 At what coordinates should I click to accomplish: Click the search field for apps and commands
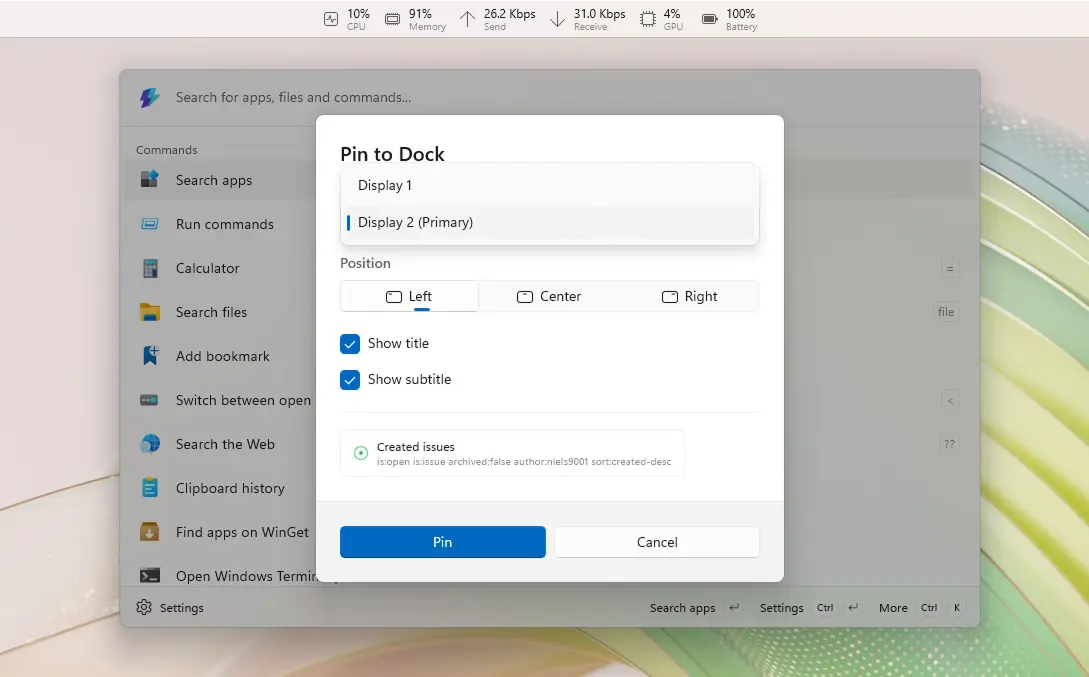(549, 97)
